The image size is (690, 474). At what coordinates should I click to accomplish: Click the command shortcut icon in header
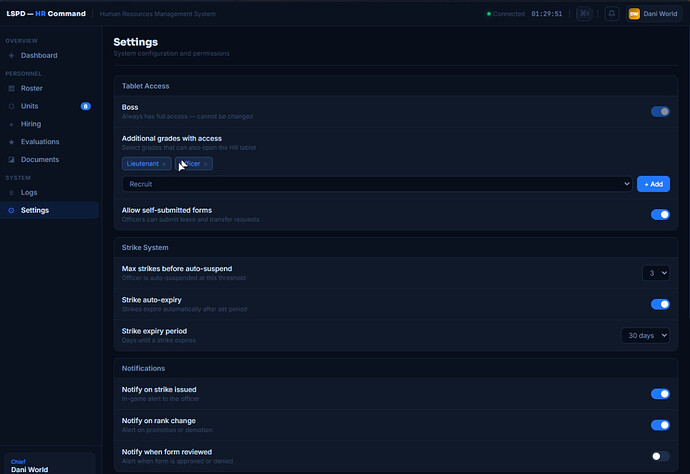pyautogui.click(x=584, y=14)
